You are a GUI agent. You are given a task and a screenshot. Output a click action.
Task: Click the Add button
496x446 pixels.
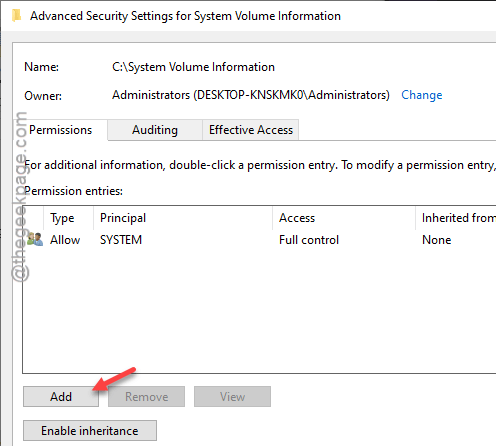(x=61, y=397)
